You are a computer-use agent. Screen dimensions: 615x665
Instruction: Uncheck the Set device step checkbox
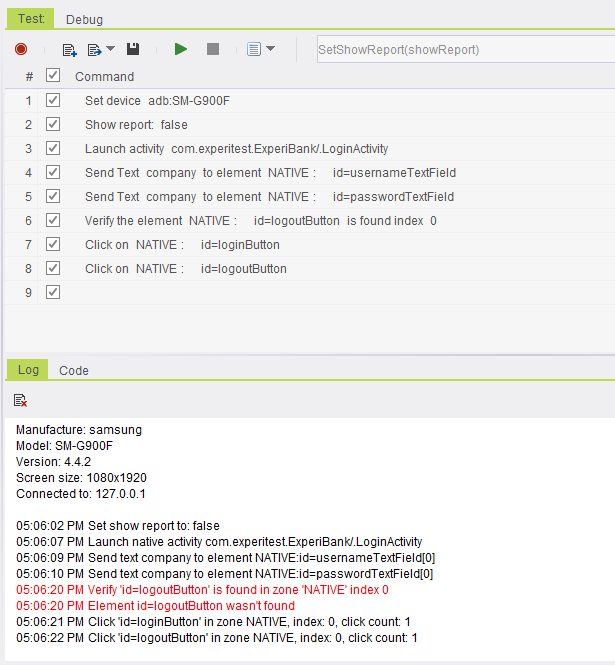click(x=53, y=101)
